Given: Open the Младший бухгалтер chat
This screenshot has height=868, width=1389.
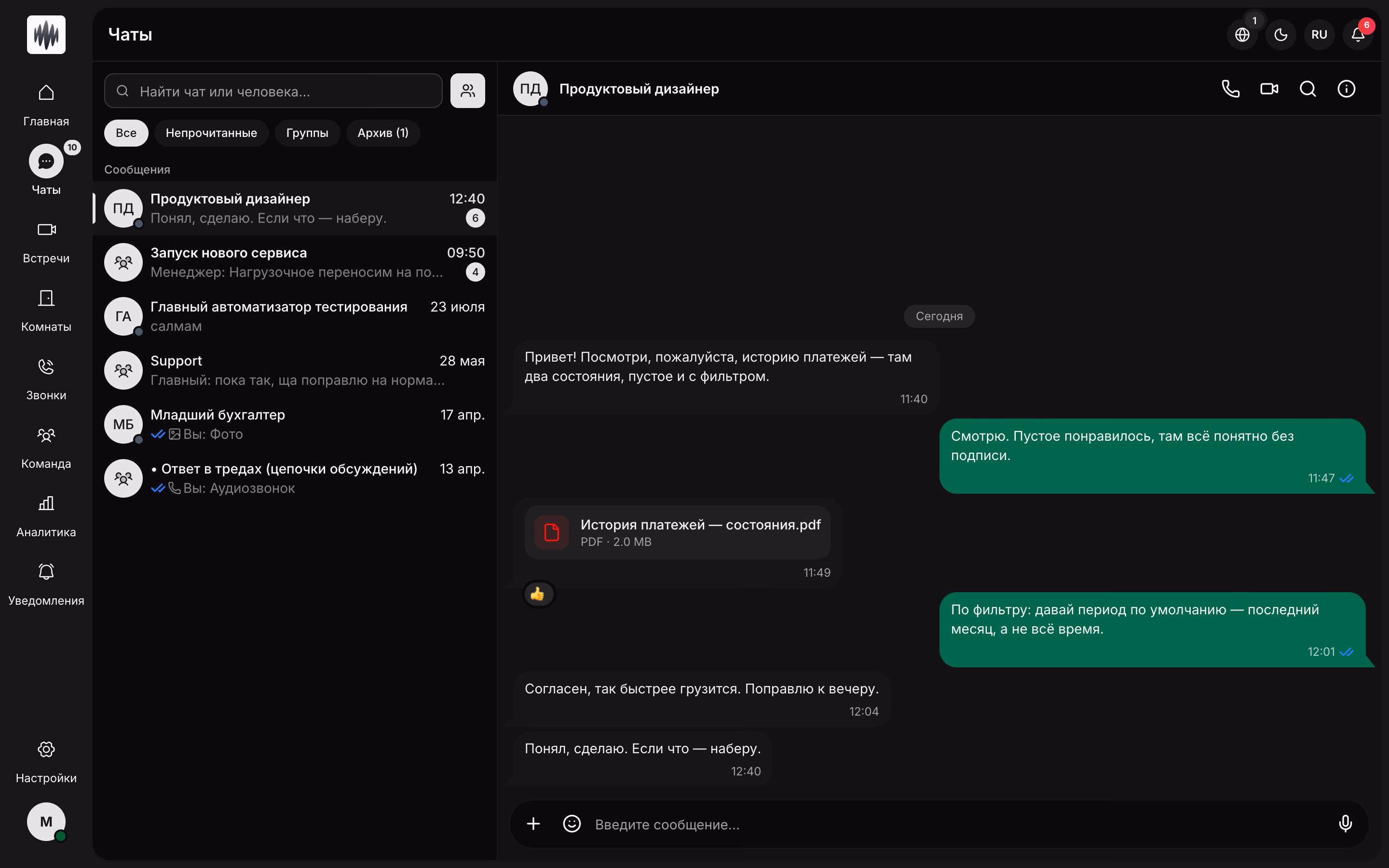Looking at the screenshot, I should click(295, 424).
